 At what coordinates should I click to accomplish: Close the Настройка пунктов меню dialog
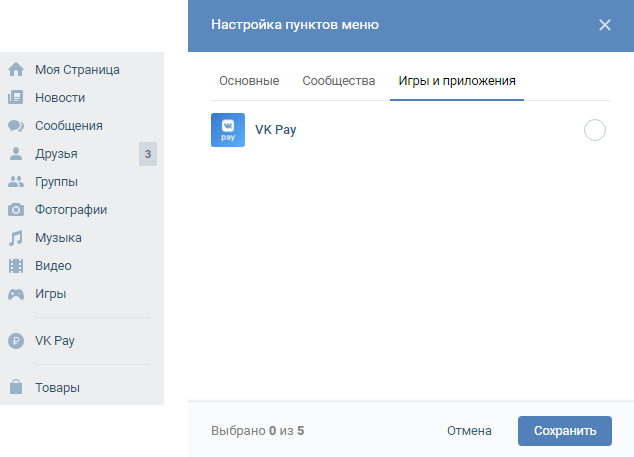point(604,25)
